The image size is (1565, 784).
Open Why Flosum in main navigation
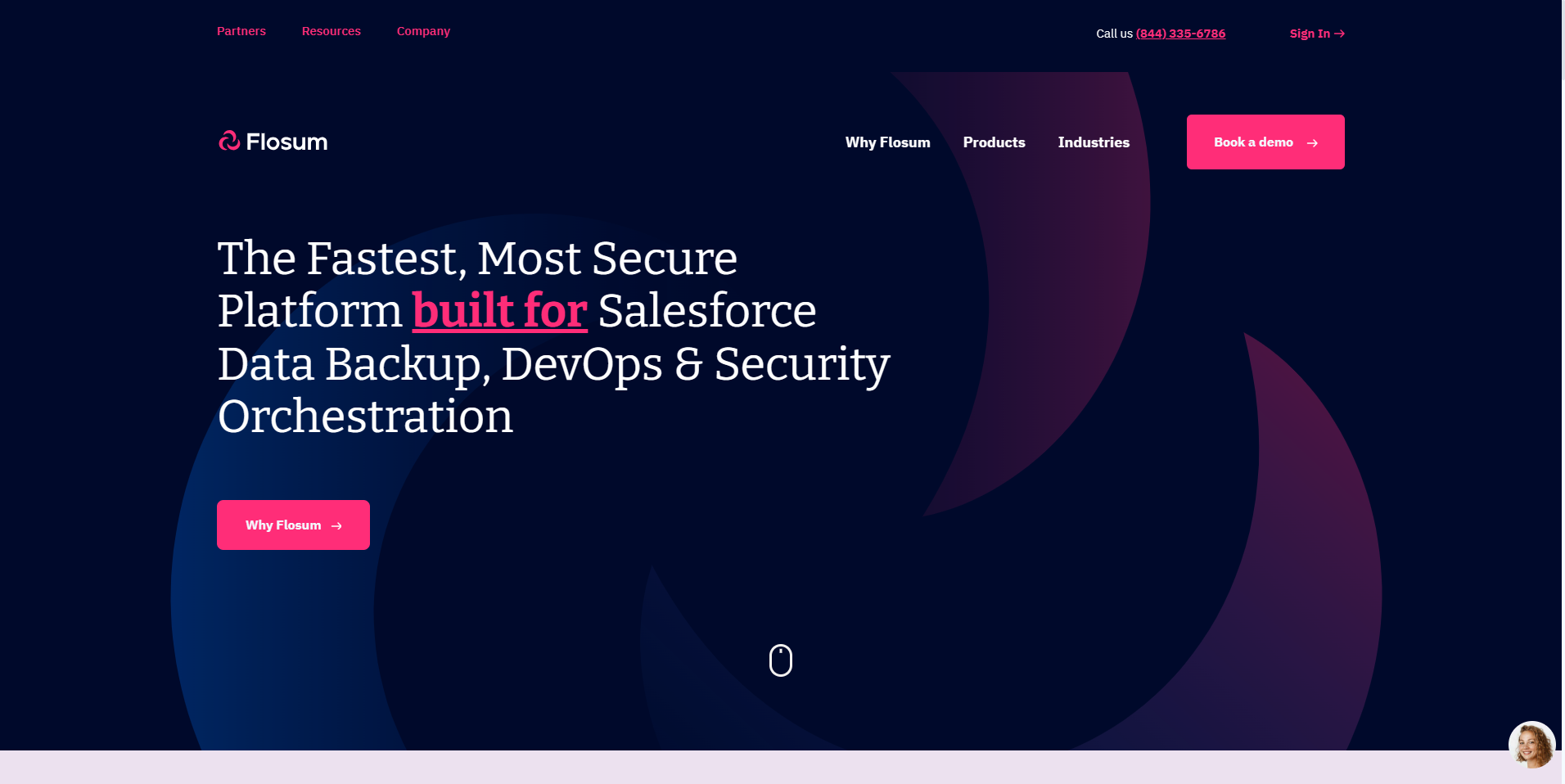click(x=888, y=142)
